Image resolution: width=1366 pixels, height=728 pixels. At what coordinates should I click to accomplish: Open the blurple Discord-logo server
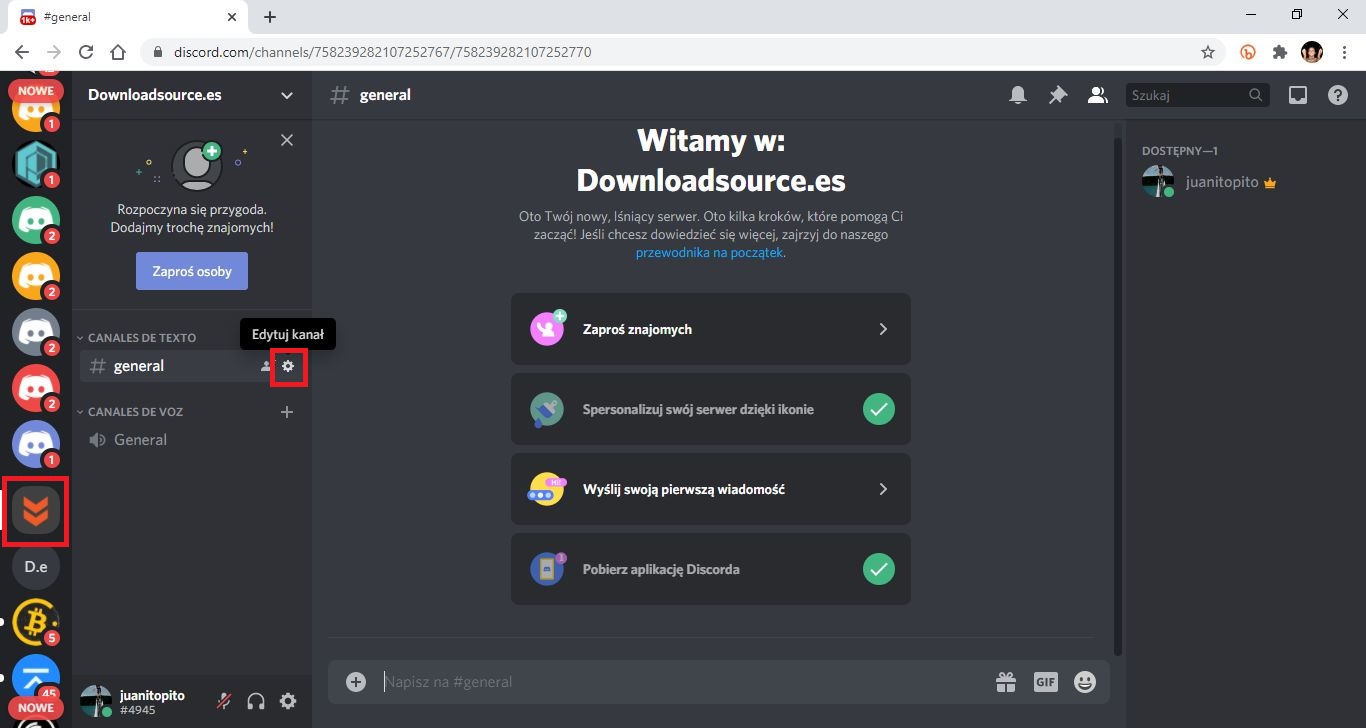click(36, 445)
